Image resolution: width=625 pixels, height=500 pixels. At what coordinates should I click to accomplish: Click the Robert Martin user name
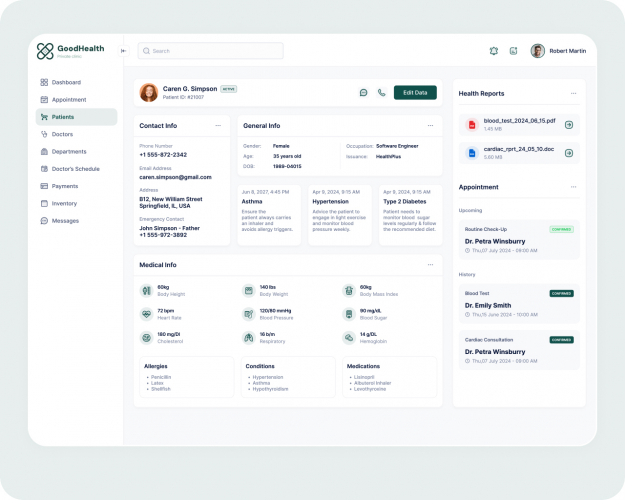(x=568, y=51)
